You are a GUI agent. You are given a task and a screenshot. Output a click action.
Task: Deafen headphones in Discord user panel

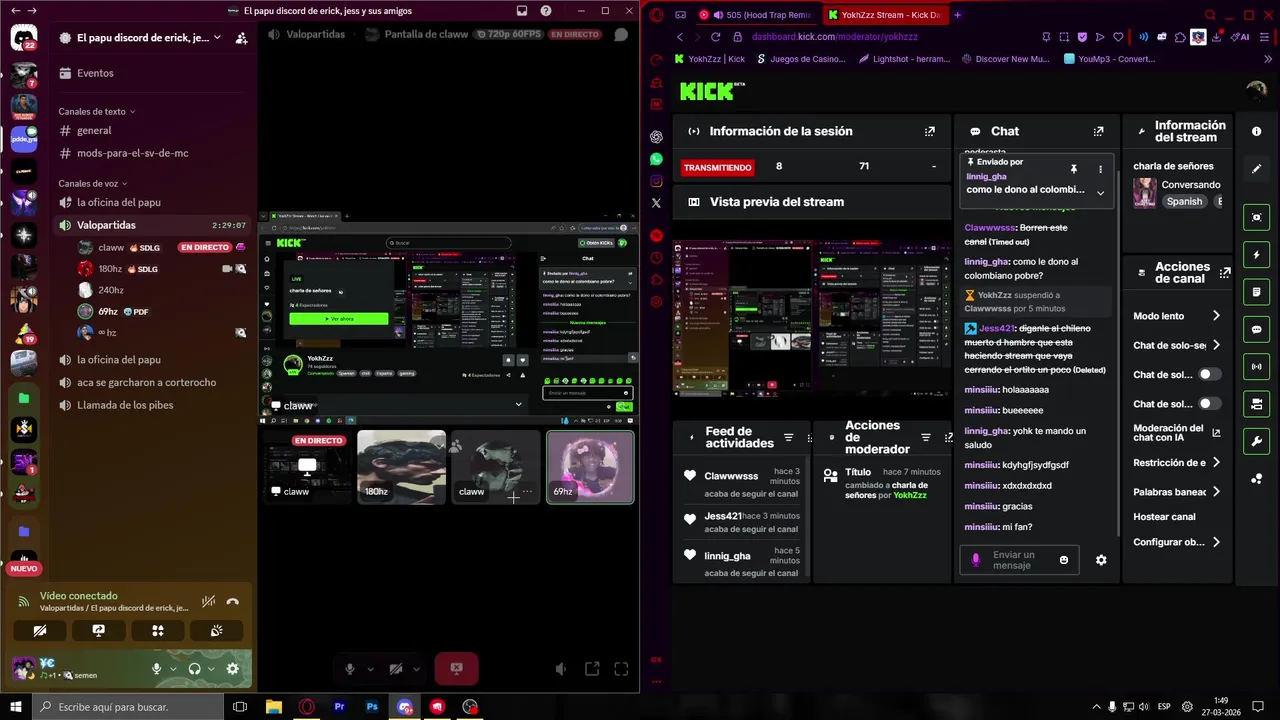(x=195, y=669)
